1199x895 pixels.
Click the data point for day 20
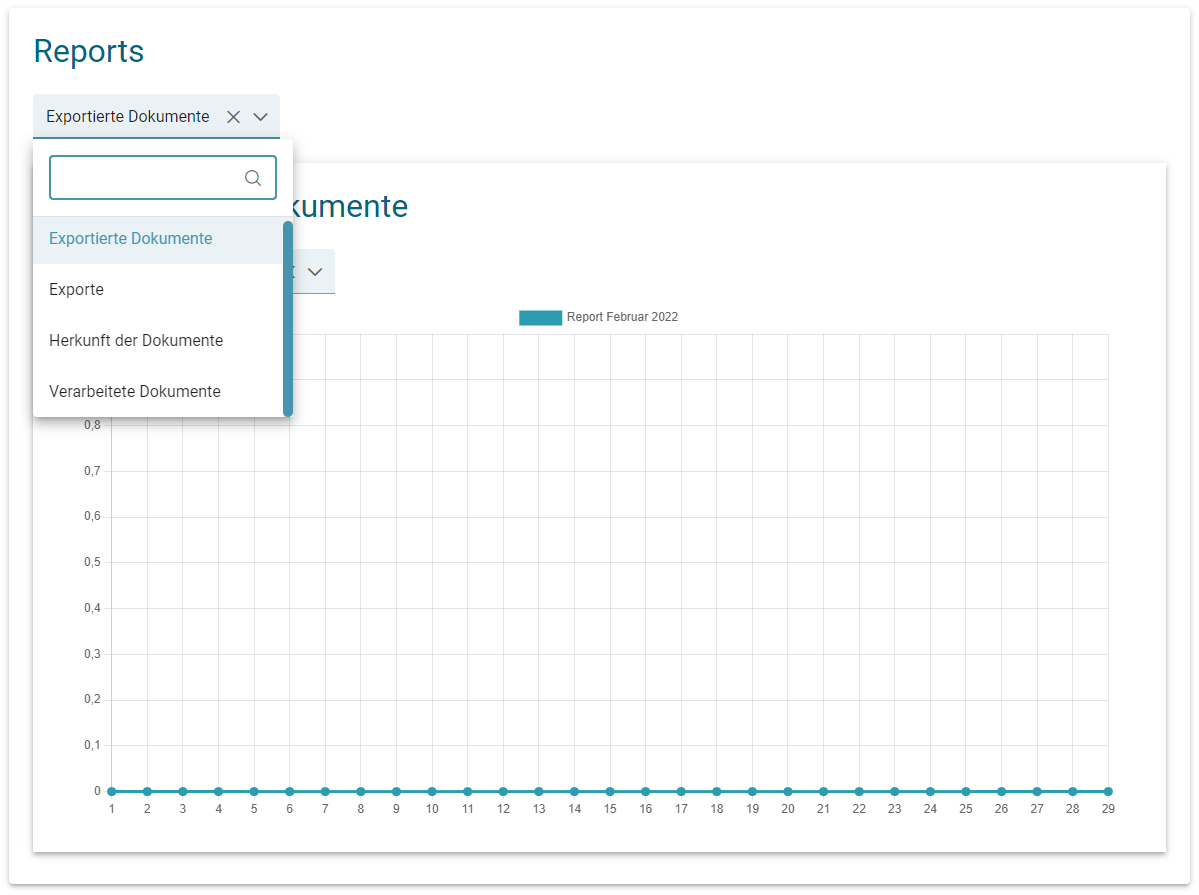pos(788,791)
